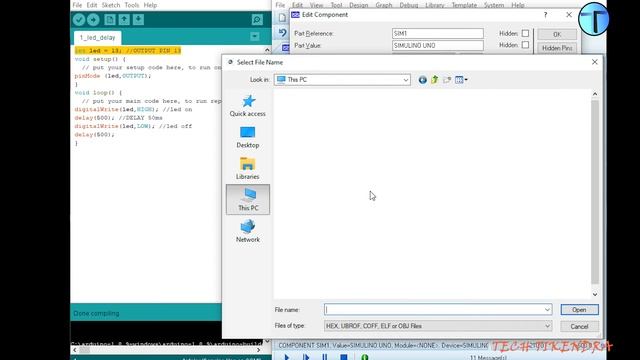
Task: Open the Arduino Serial Monitor
Action: pos(257,20)
